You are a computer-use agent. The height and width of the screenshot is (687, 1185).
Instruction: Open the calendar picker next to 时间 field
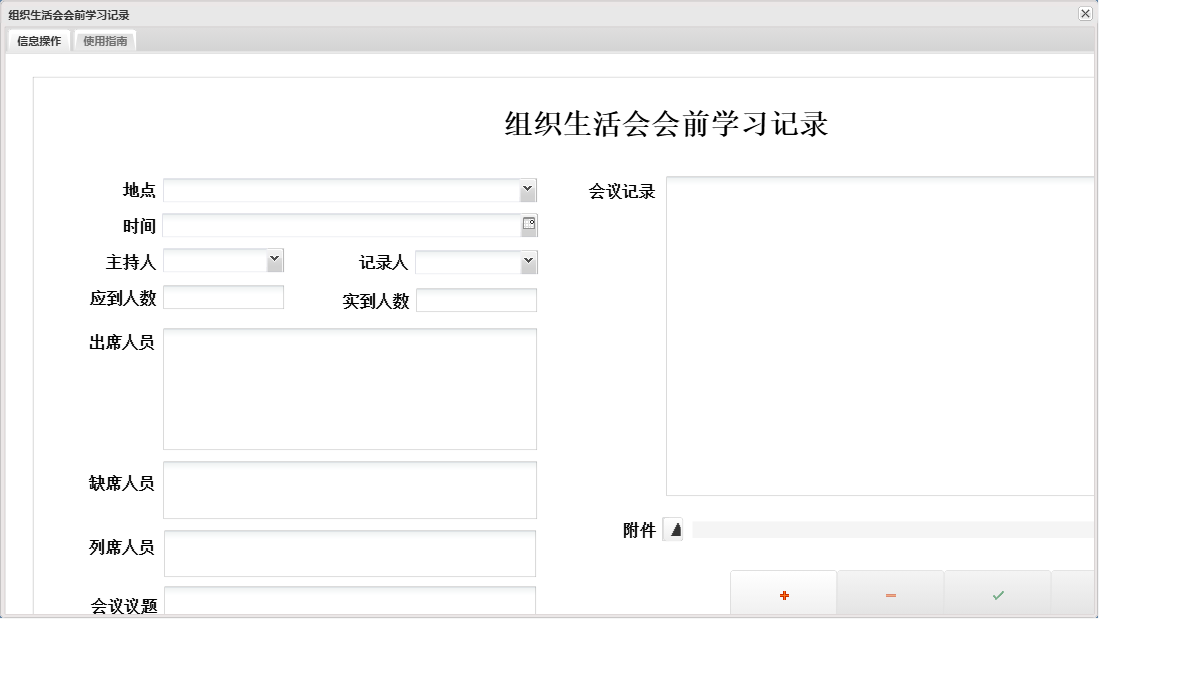(530, 225)
